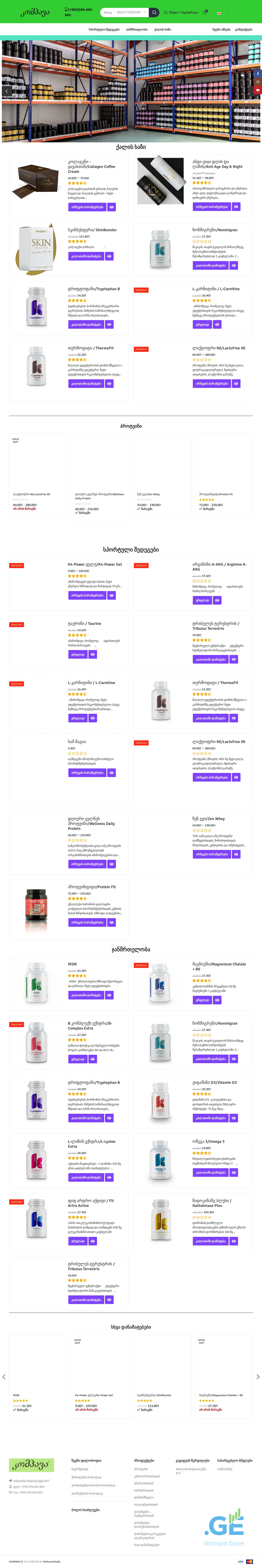
Task: Click the product search input field
Action: [108, 12]
